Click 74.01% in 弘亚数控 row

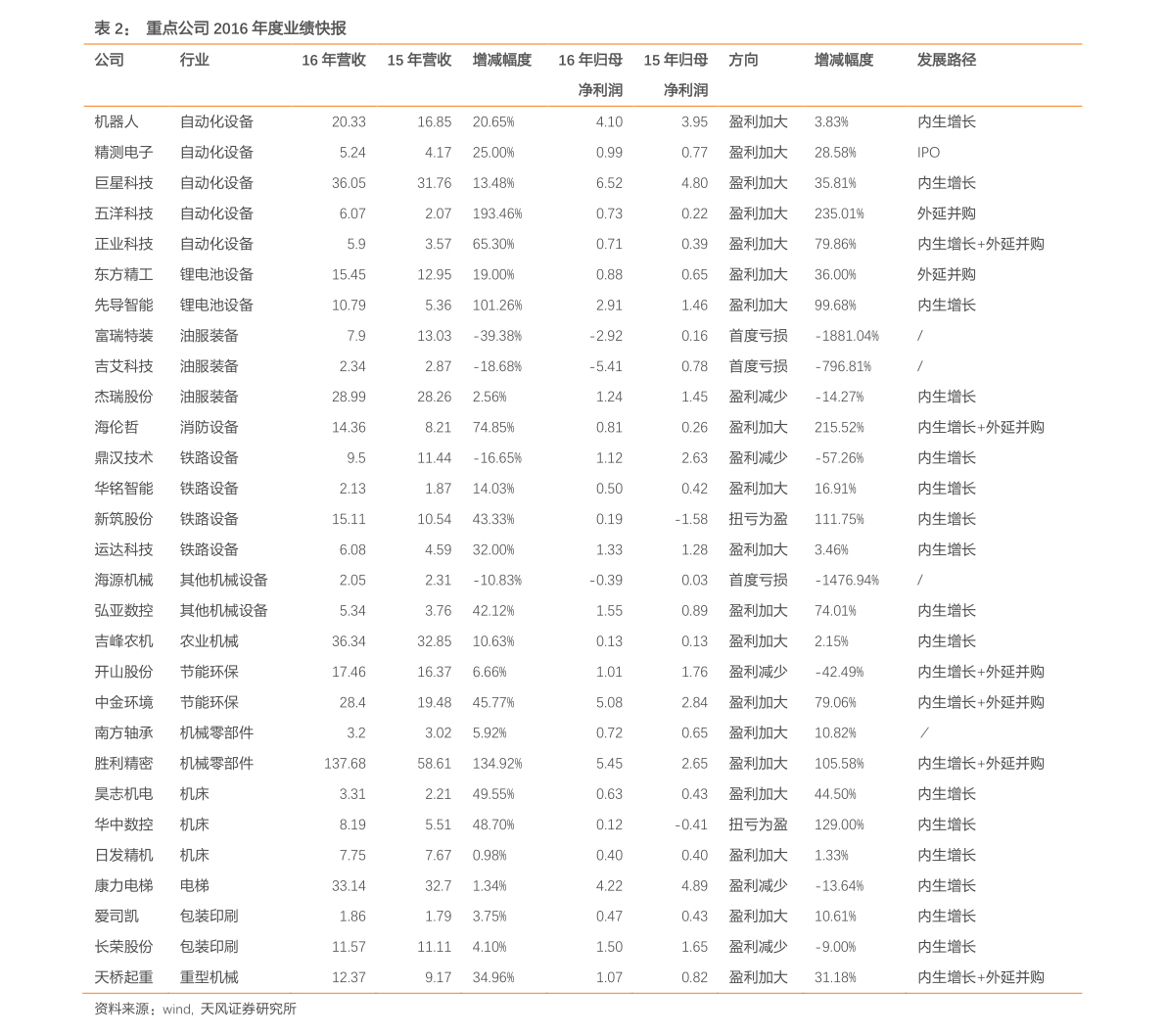click(x=836, y=611)
